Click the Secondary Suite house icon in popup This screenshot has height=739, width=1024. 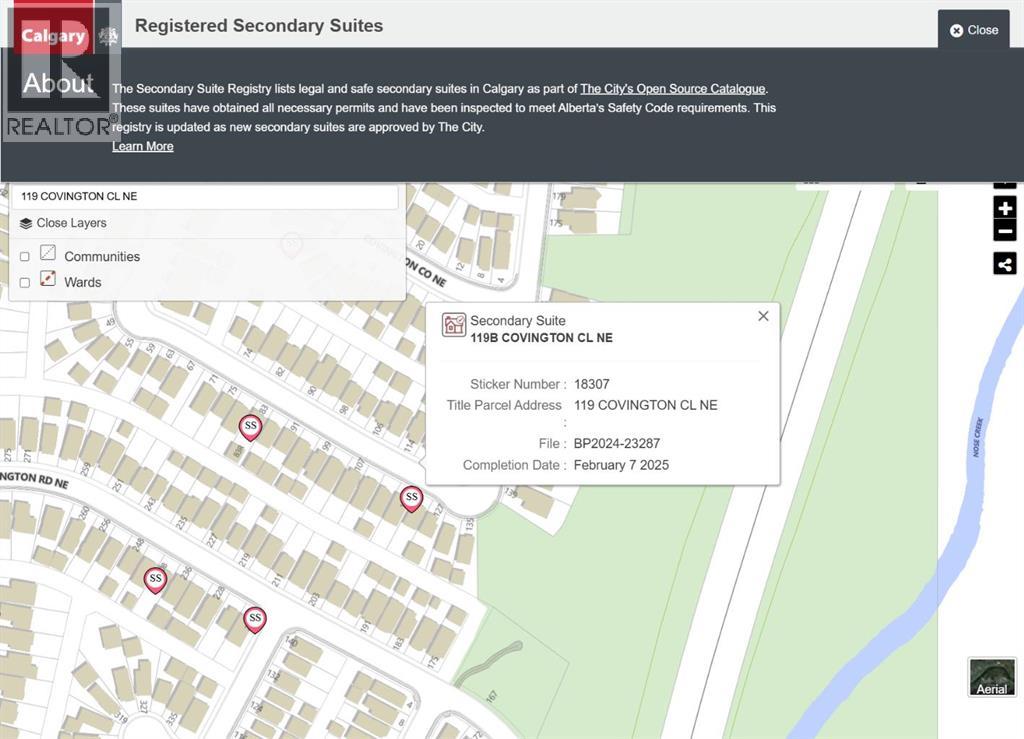click(x=454, y=324)
